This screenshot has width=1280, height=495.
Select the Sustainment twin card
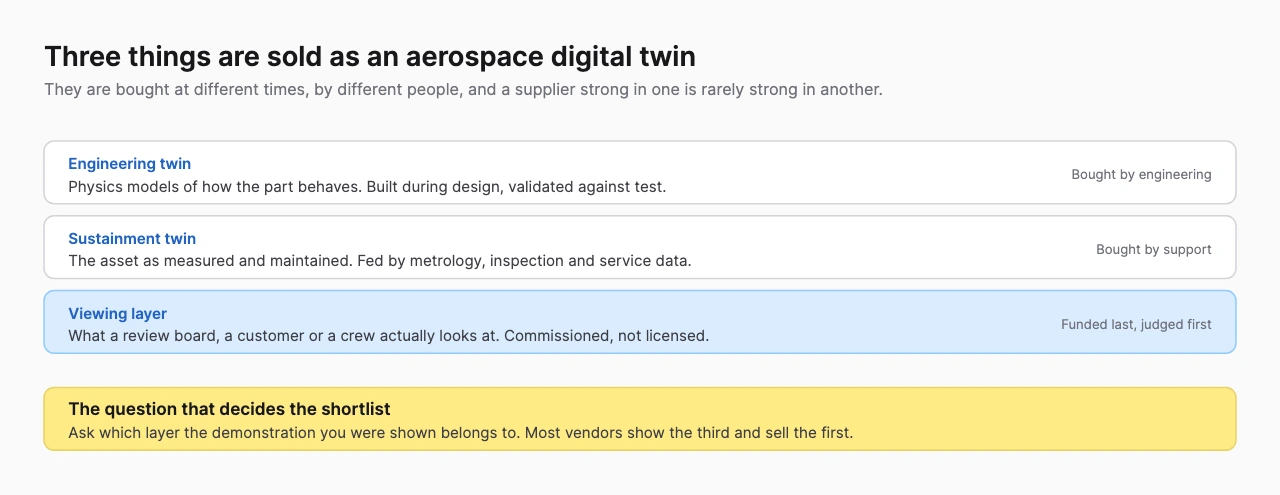tap(640, 247)
